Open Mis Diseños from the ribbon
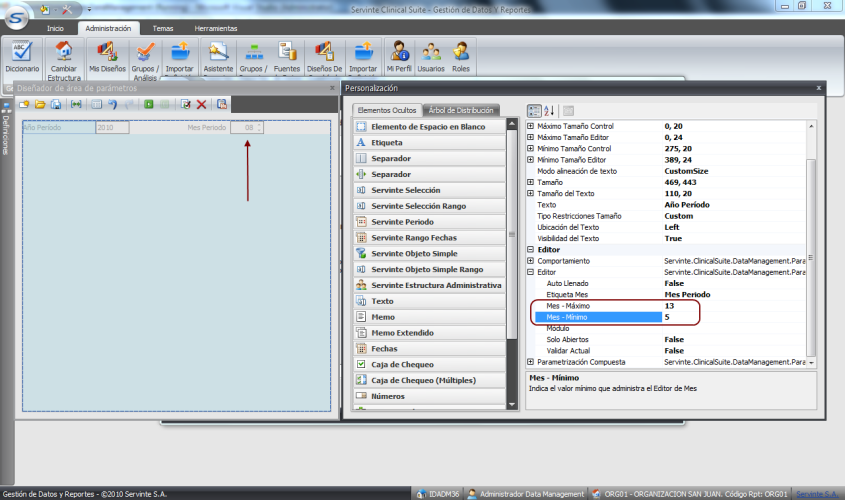845x500 pixels. tap(106, 52)
